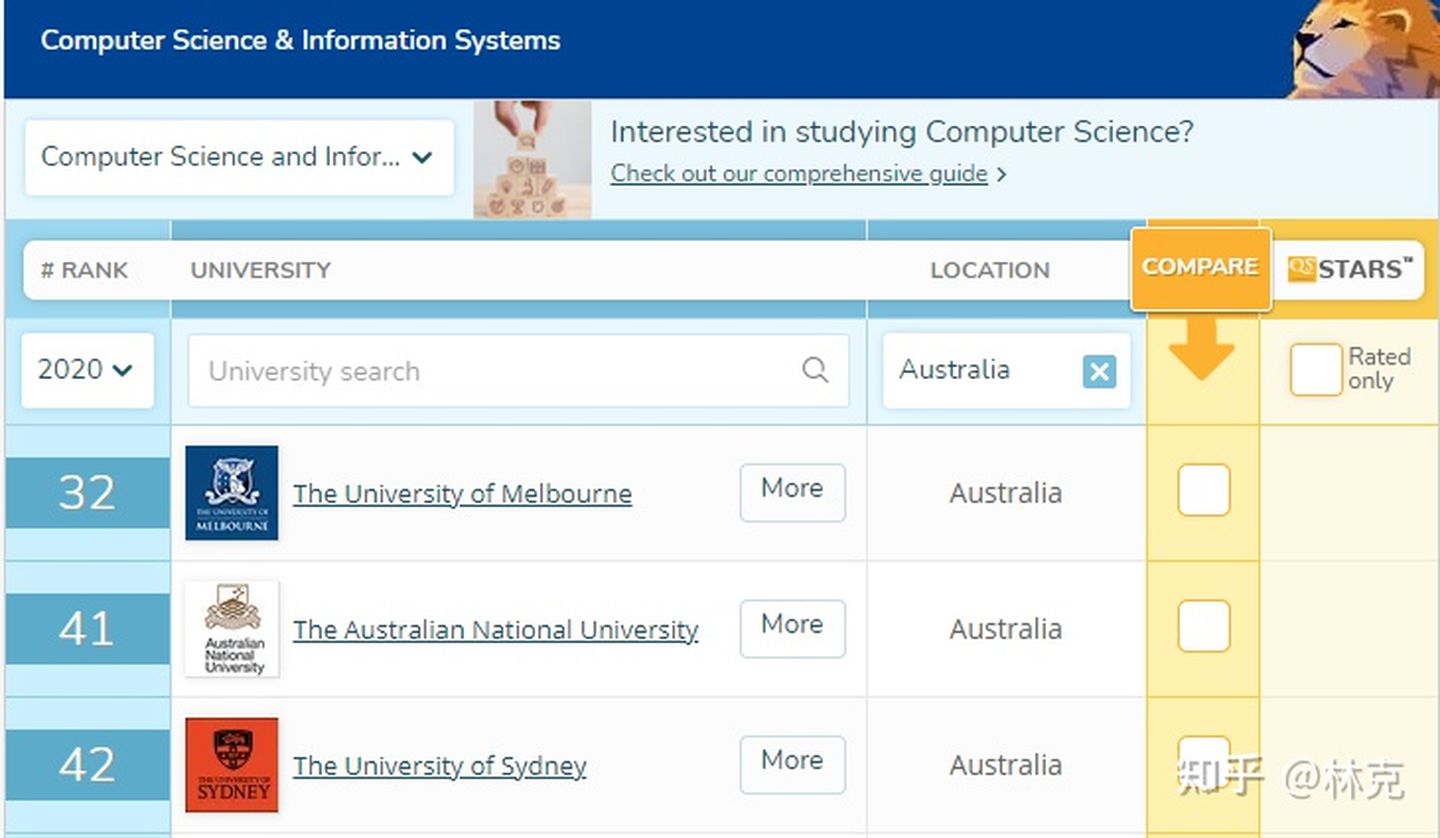Open The University of Melbourne link
Viewport: 1440px width, 838px height.
[x=462, y=494]
